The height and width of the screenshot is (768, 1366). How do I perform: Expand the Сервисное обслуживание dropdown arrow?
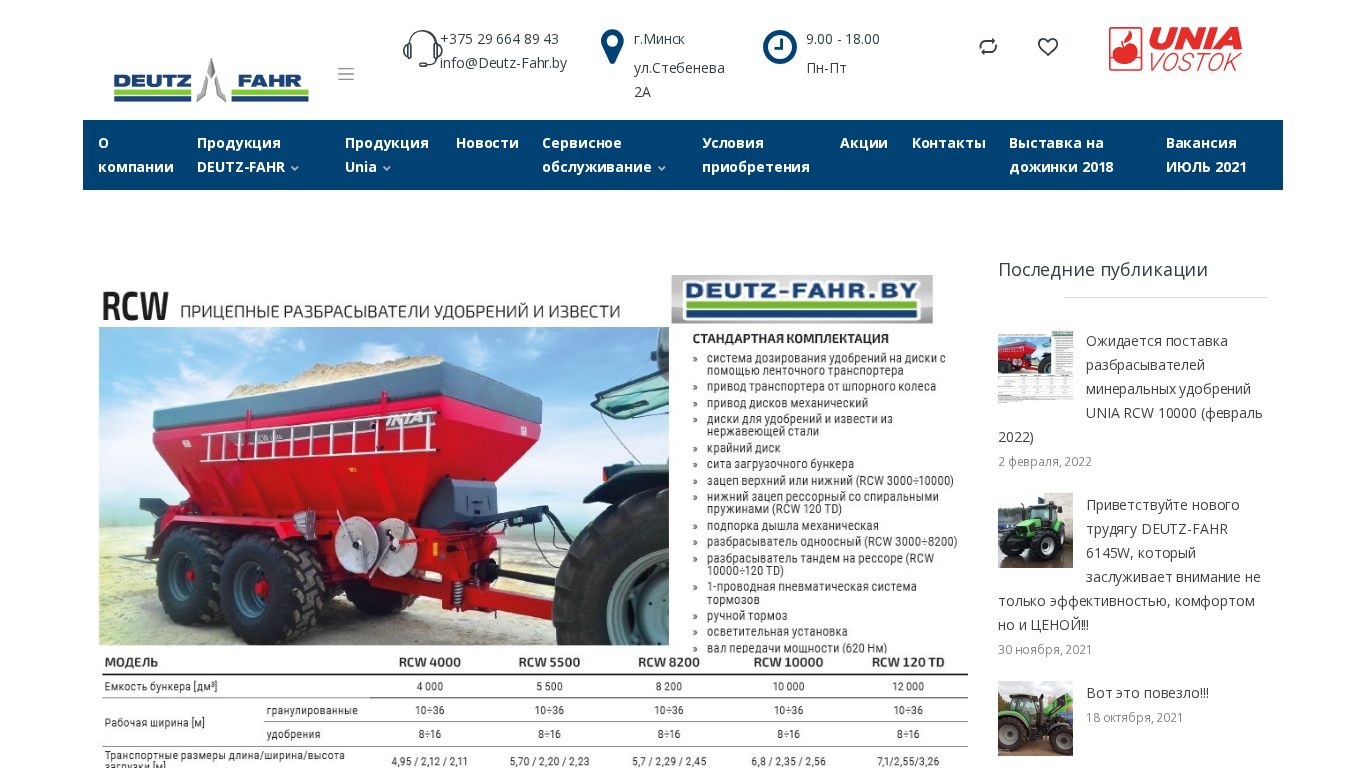662,168
